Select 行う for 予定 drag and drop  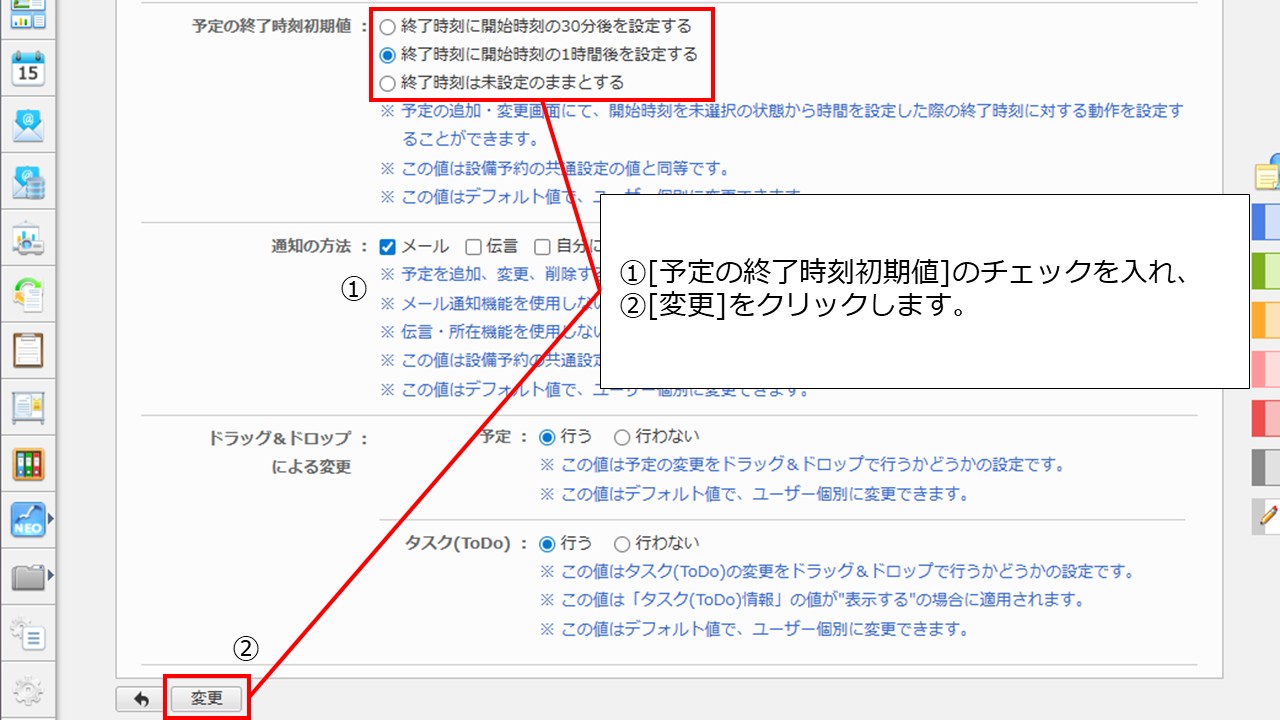tap(547, 436)
